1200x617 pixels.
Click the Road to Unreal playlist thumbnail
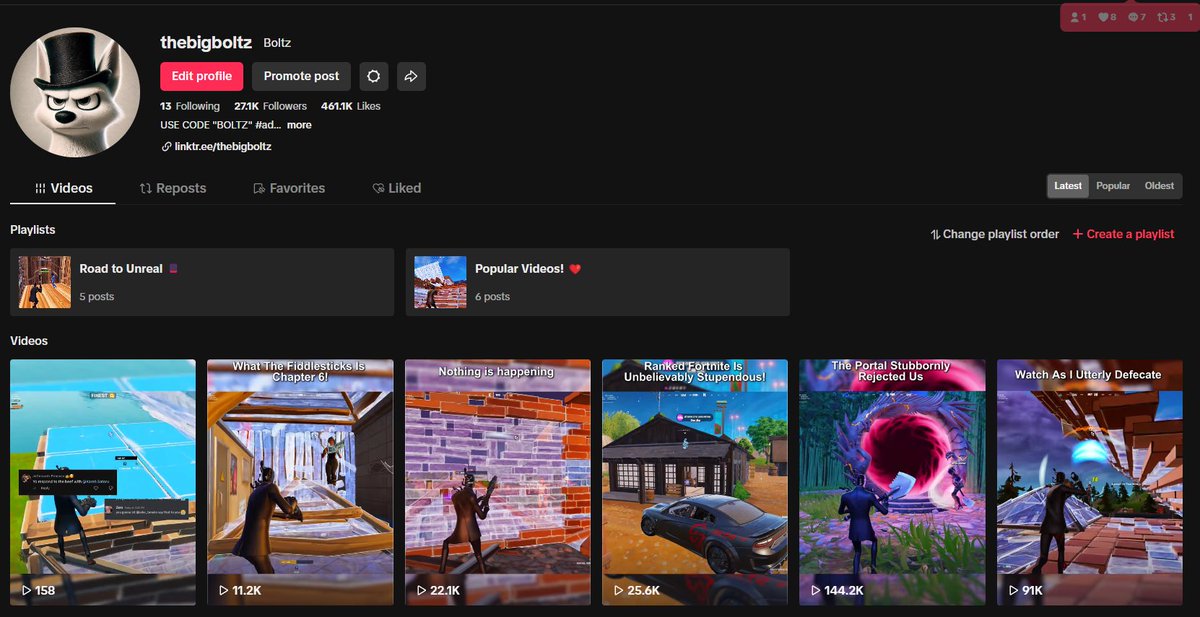[45, 282]
